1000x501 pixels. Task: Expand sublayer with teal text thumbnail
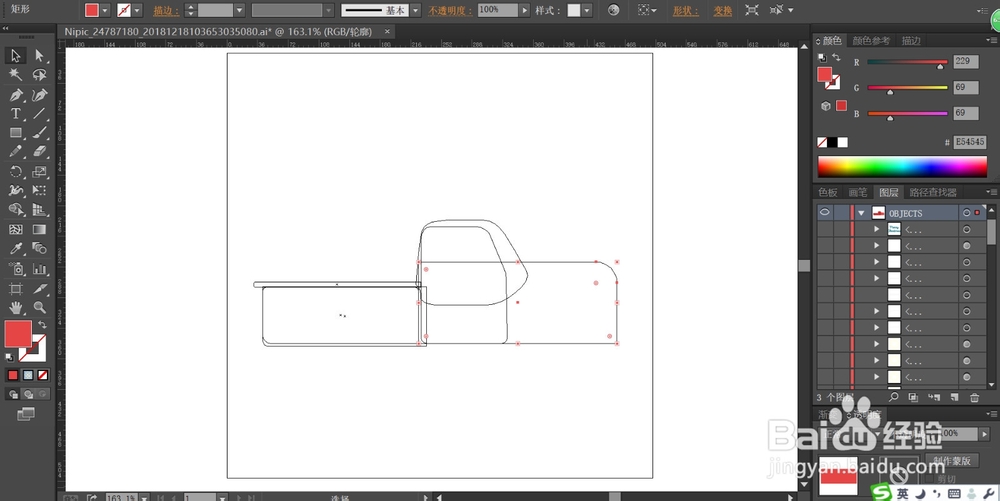[876, 229]
